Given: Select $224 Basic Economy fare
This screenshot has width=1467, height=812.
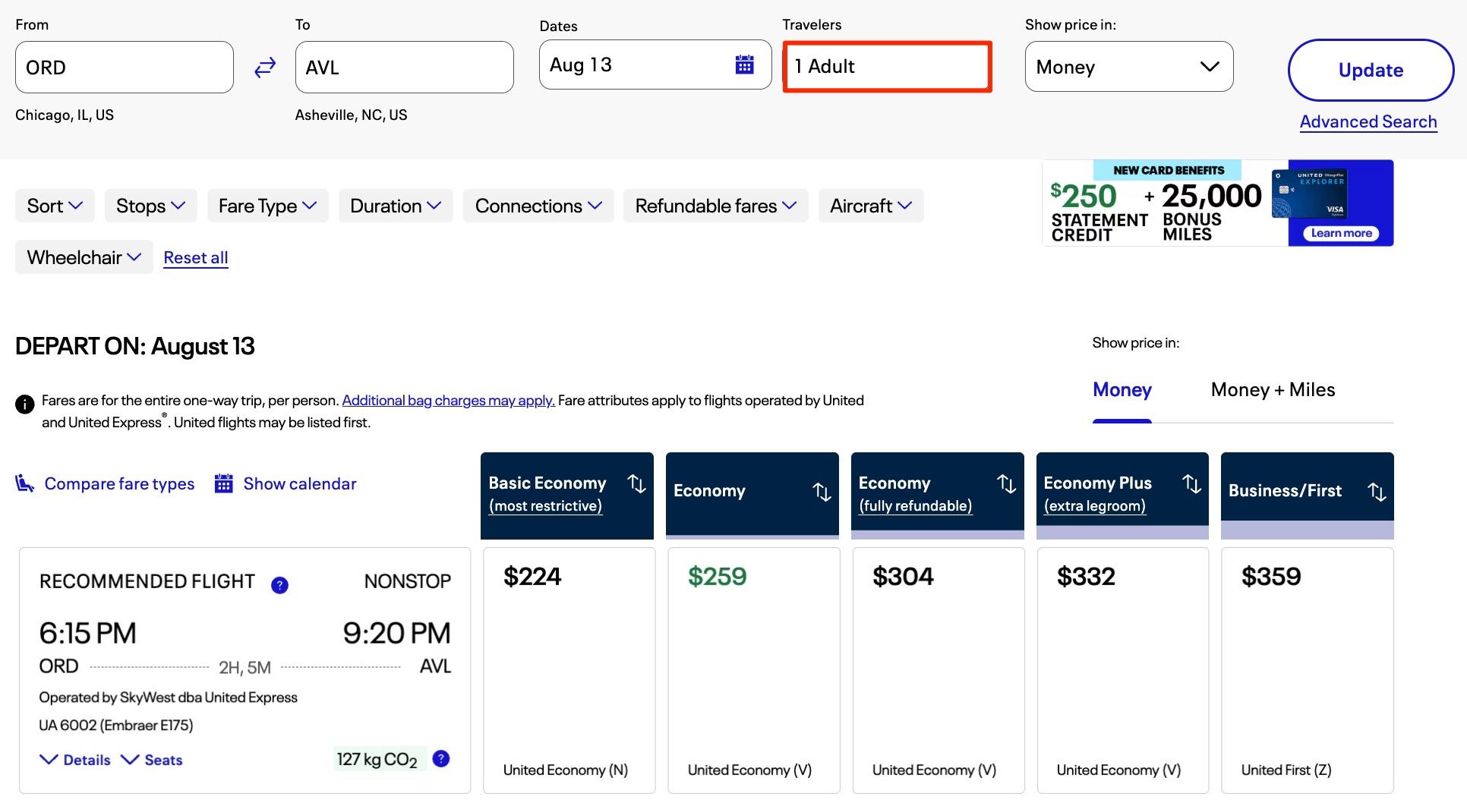Looking at the screenshot, I should 569,670.
